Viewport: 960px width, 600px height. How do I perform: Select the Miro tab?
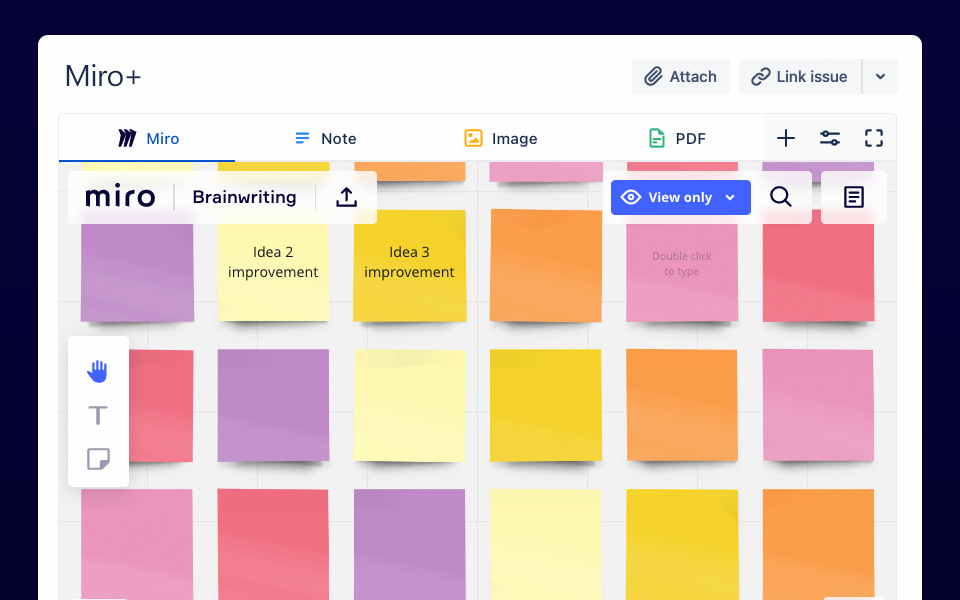click(147, 138)
